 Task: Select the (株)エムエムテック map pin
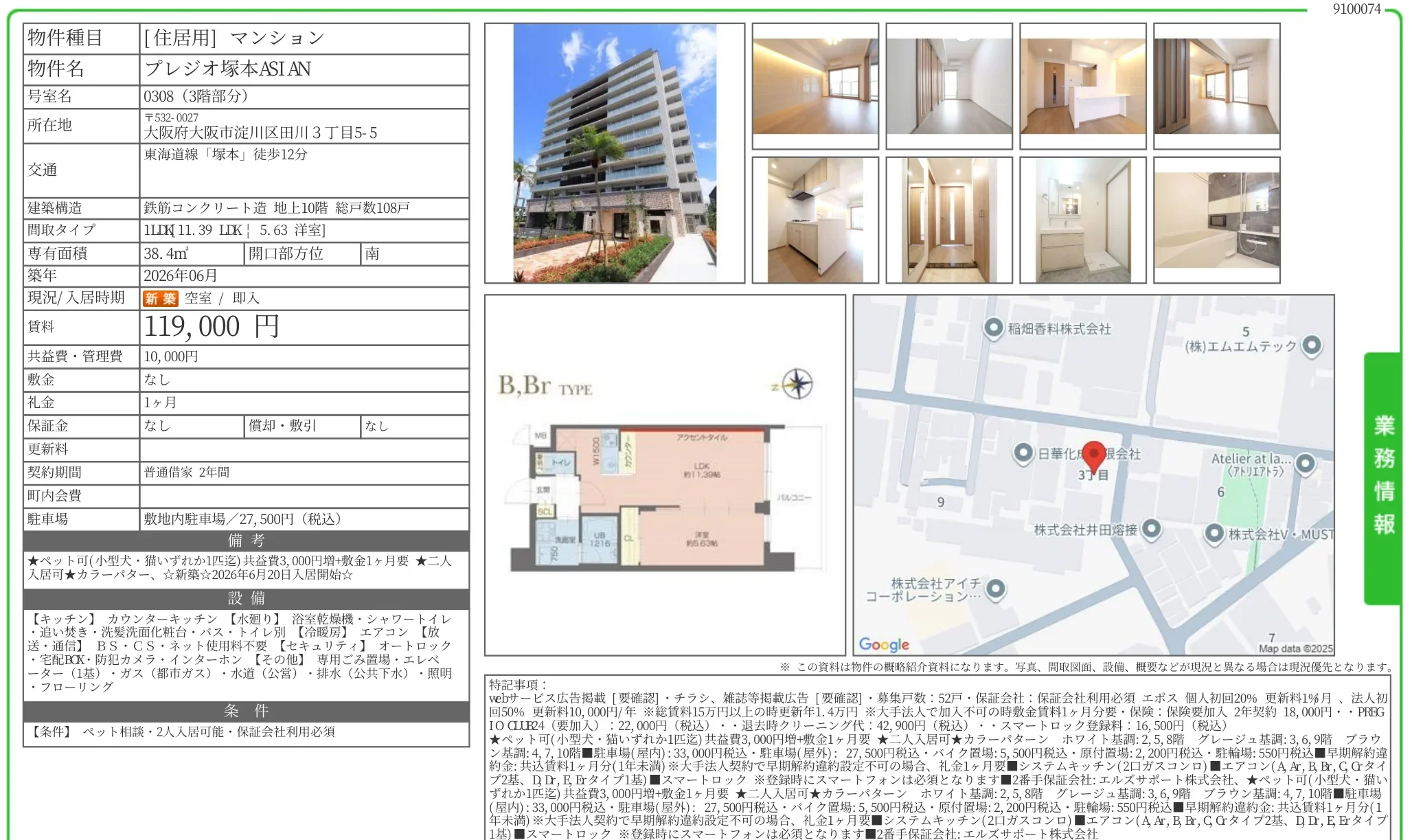[x=1312, y=345]
